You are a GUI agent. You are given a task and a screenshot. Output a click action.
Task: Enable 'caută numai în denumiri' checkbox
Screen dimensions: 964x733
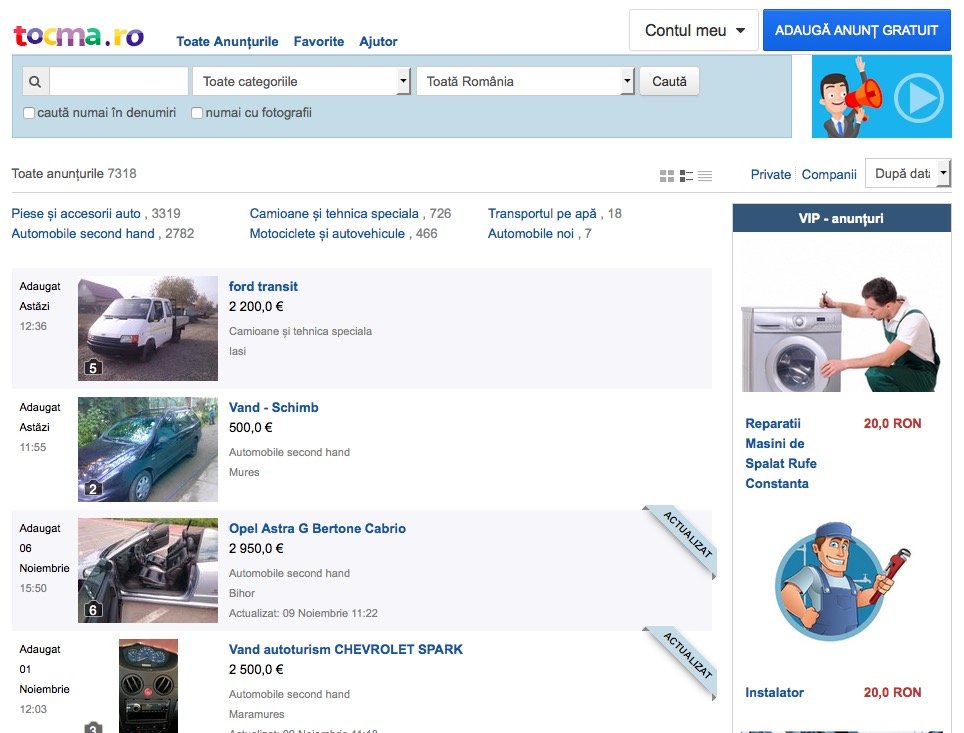click(29, 113)
